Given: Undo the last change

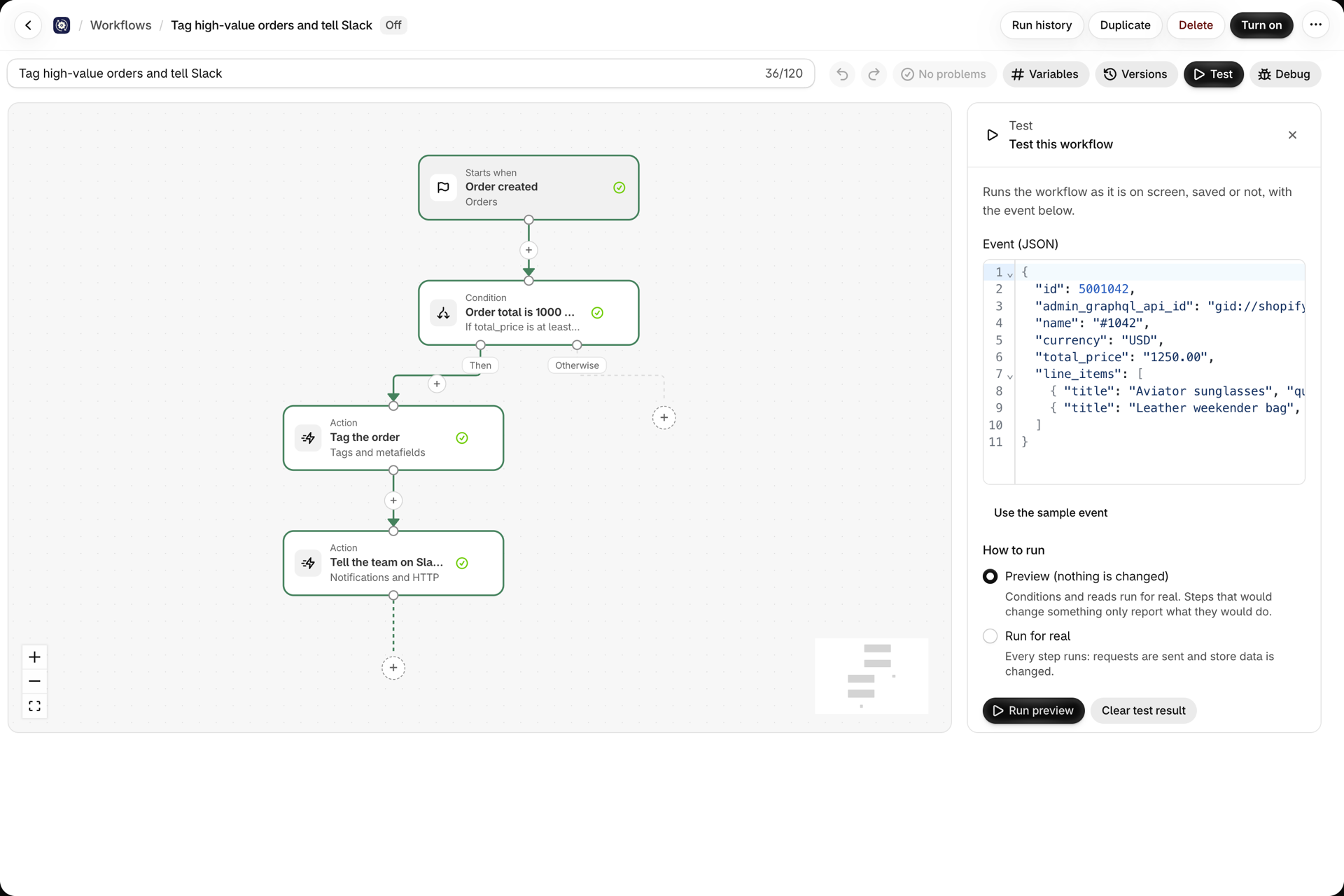Looking at the screenshot, I should click(x=842, y=74).
